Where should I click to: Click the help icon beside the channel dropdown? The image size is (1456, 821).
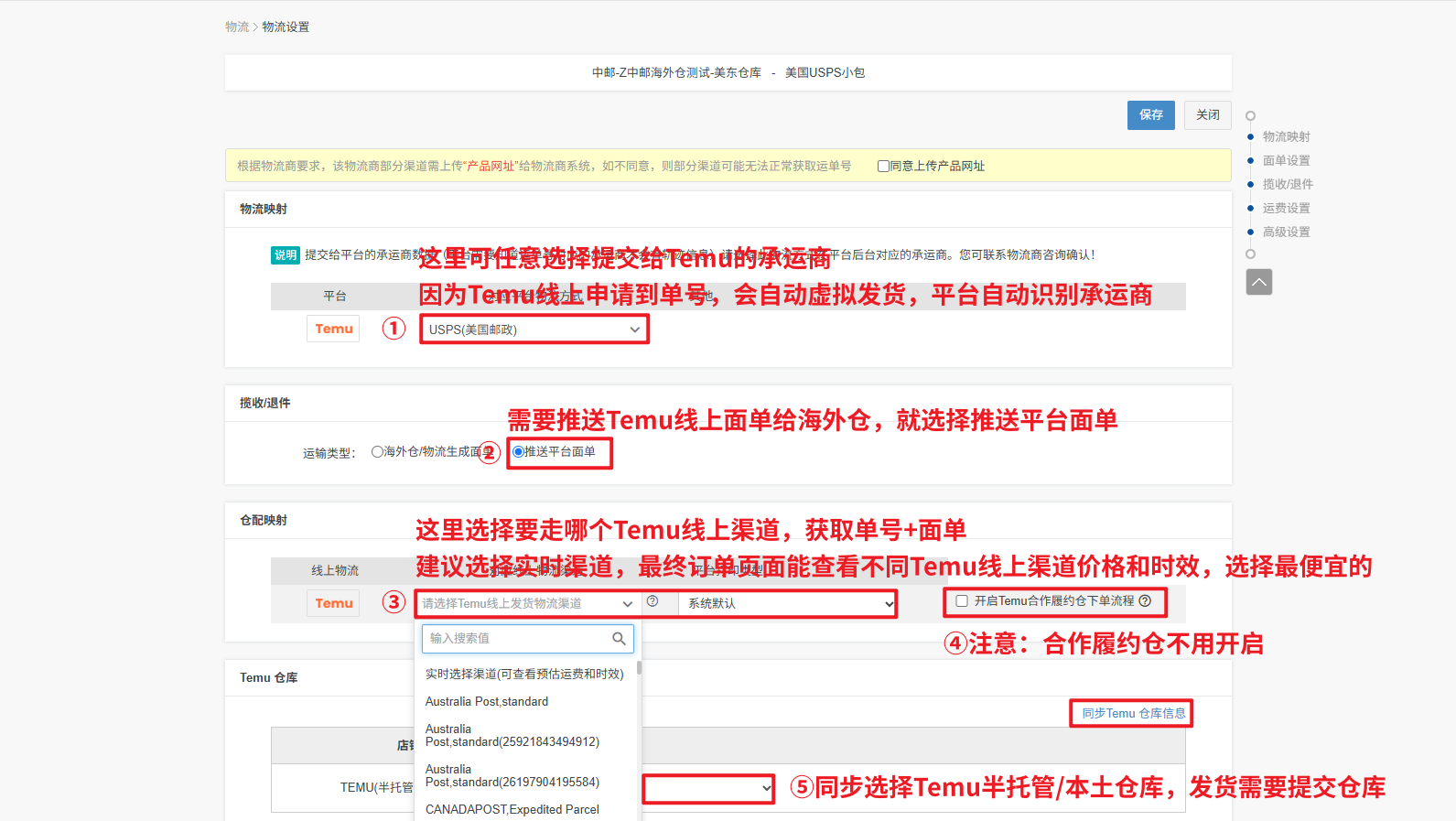653,601
